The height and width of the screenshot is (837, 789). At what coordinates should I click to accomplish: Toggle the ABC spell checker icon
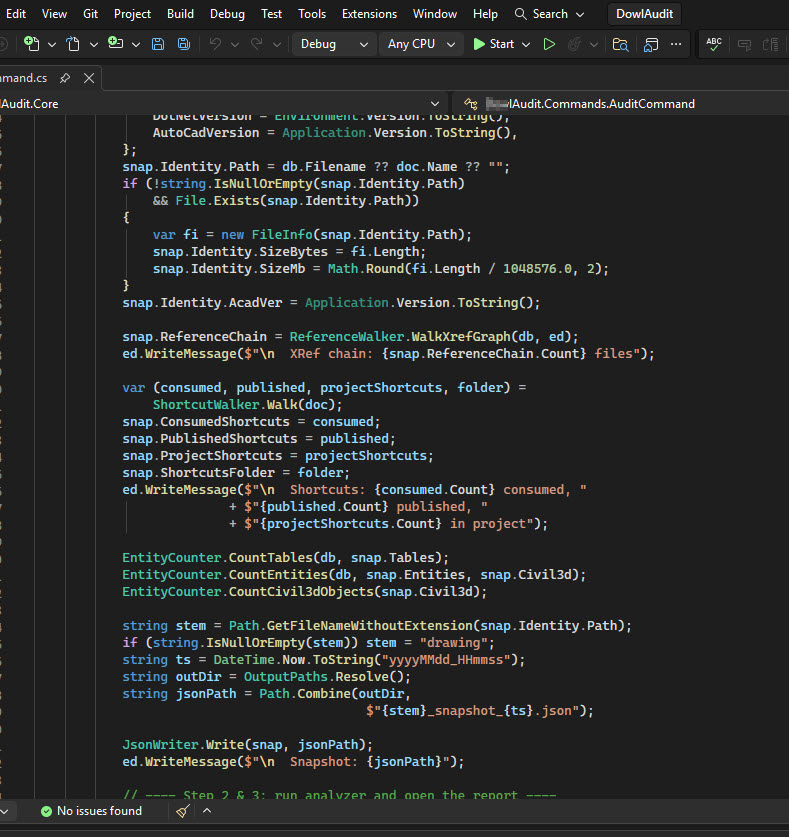point(714,44)
